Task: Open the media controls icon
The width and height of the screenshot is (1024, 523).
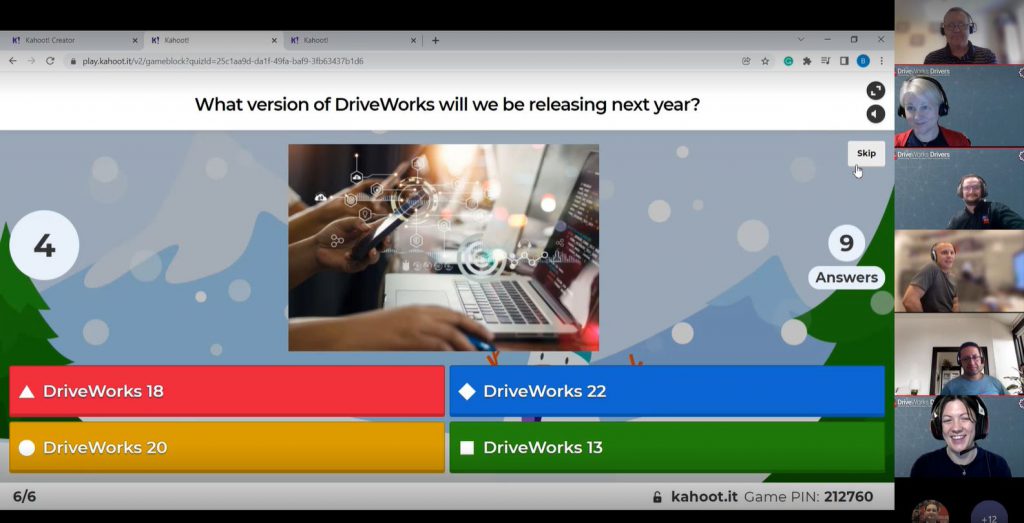Action: click(825, 61)
